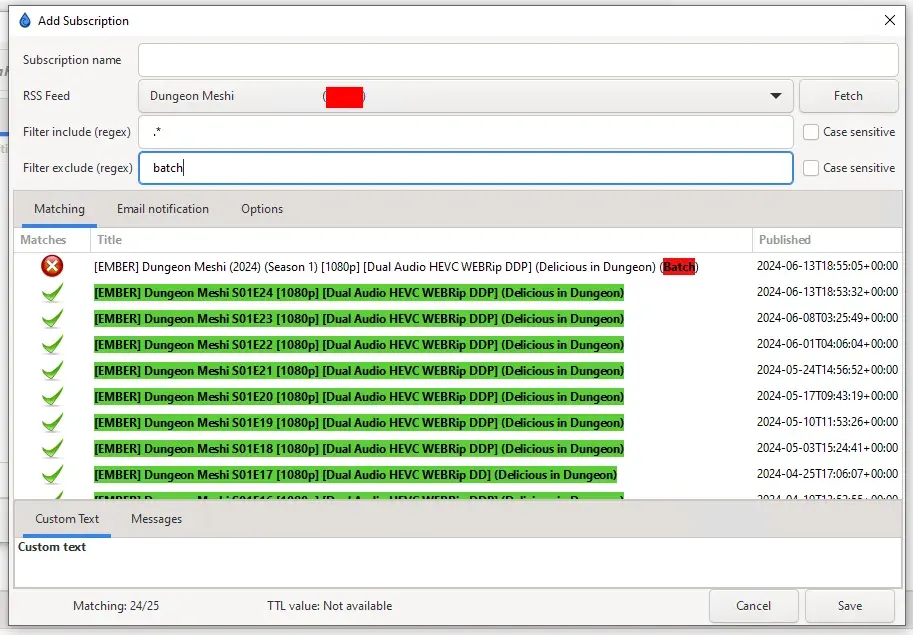
Task: Click published date 2024-05-03T15:24:41+00:00
Action: click(x=827, y=448)
